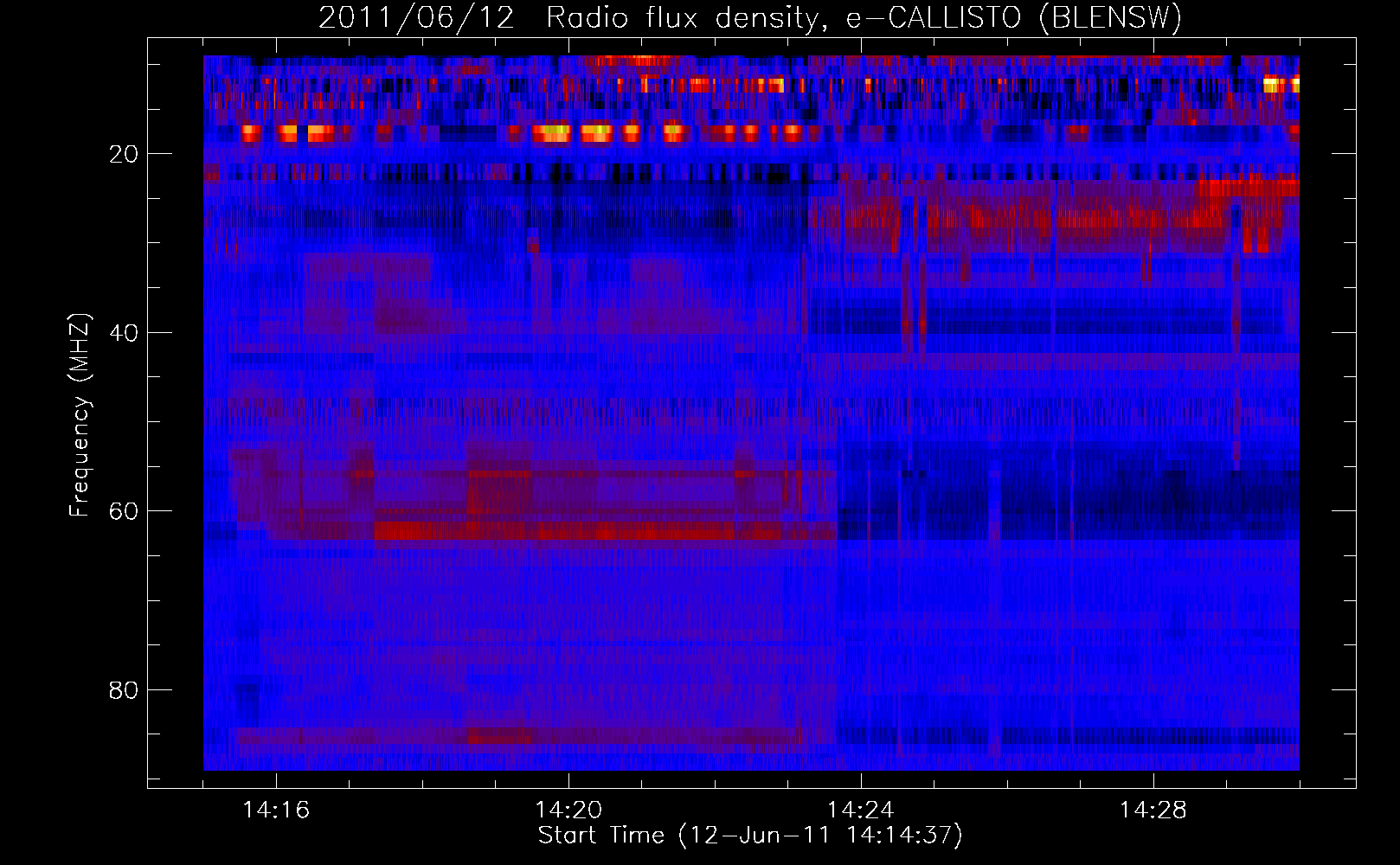This screenshot has width=1400, height=865.
Task: Click the 14:24 time tick label
Action: [861, 811]
